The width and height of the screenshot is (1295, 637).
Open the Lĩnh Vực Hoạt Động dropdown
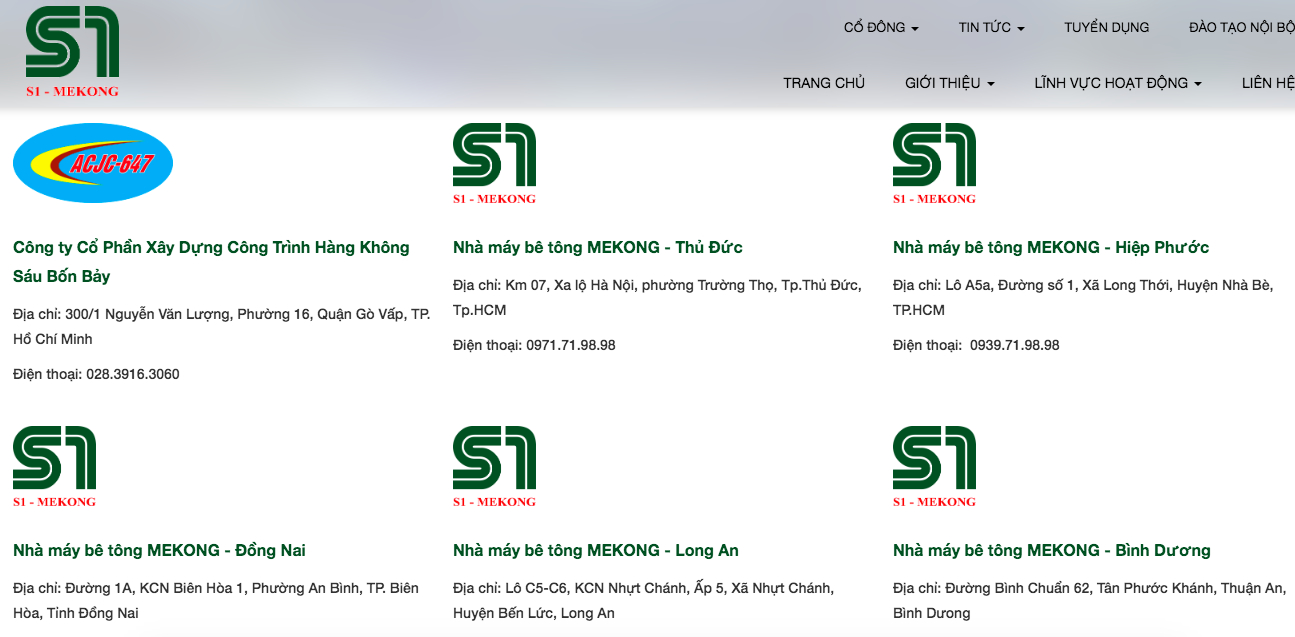pyautogui.click(x=1117, y=83)
